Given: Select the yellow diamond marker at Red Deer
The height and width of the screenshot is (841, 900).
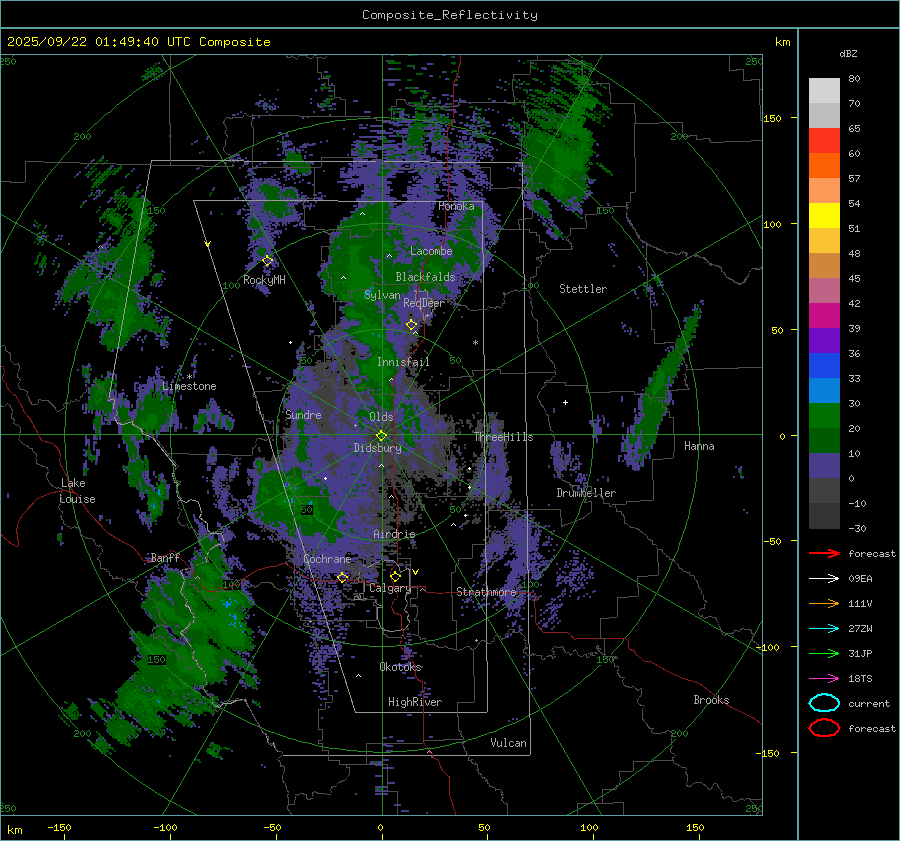Looking at the screenshot, I should pos(411,325).
